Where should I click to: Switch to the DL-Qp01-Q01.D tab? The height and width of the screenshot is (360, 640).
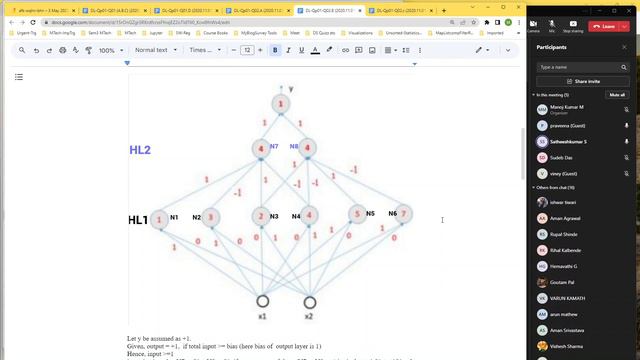[x=186, y=11]
